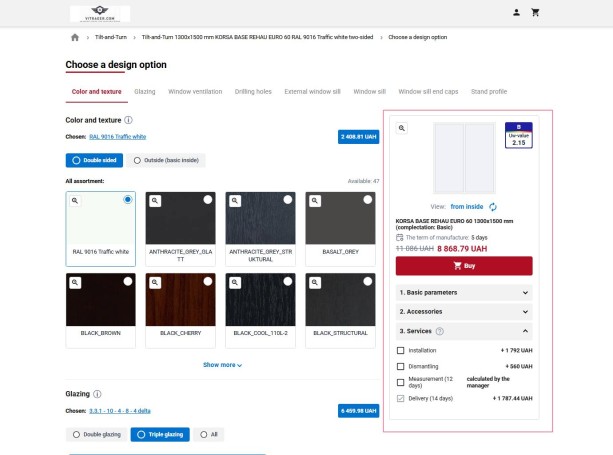
Task: Open the Services help question icon
Action: 440,331
